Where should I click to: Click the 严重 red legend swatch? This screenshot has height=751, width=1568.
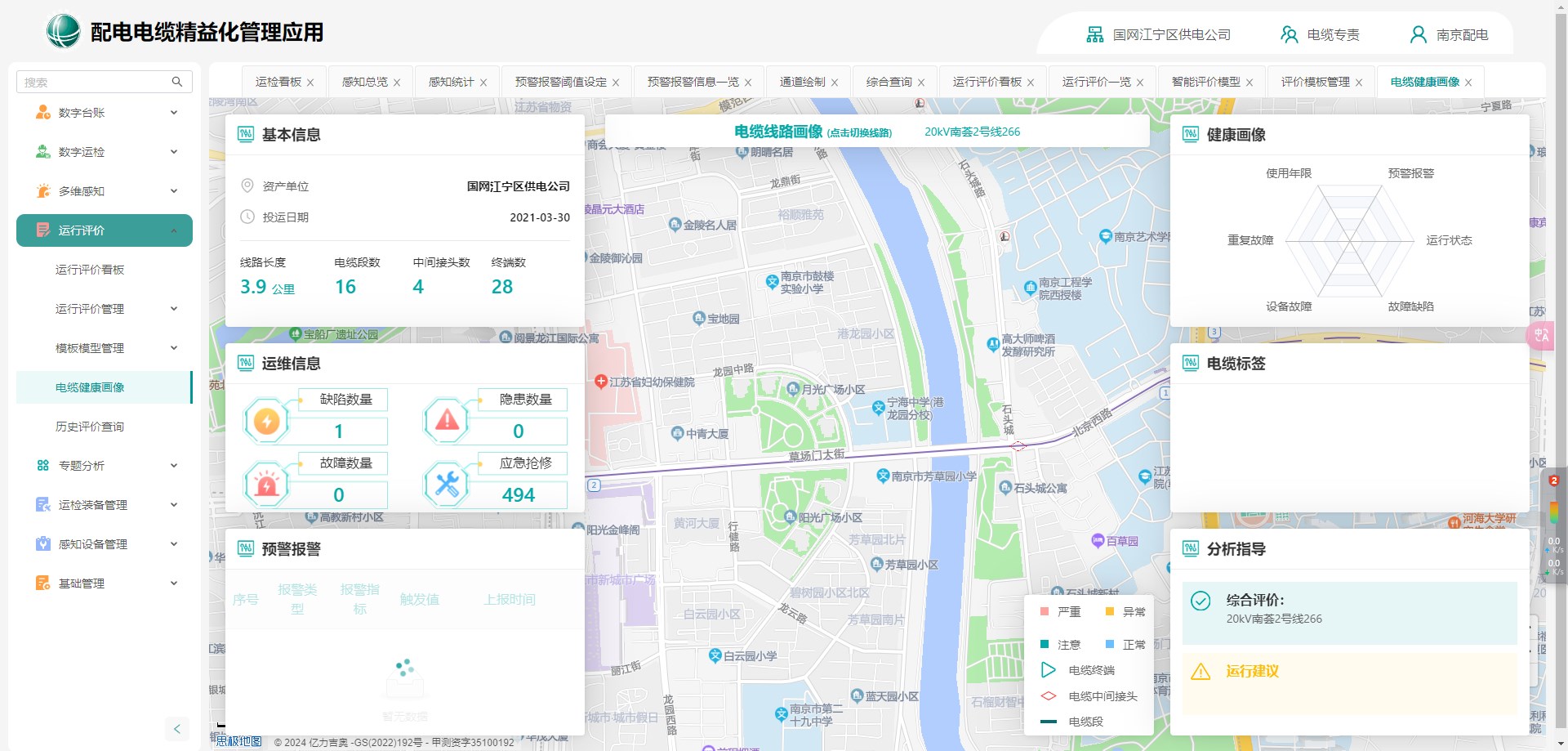pos(1045,611)
